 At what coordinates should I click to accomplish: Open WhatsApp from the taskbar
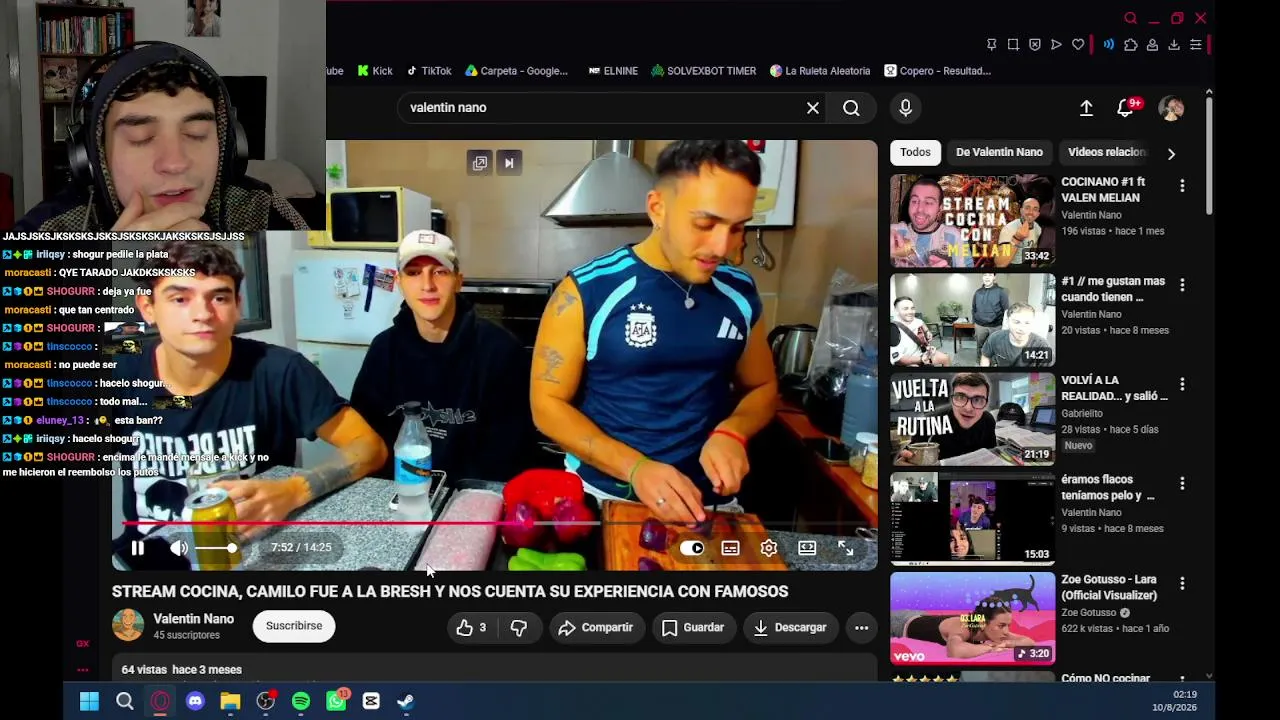(337, 700)
